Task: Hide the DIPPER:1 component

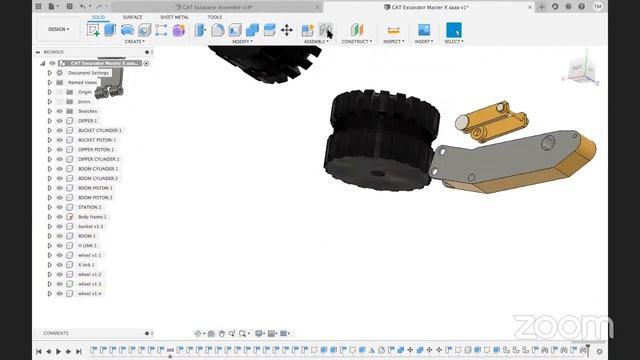Action: [60, 121]
